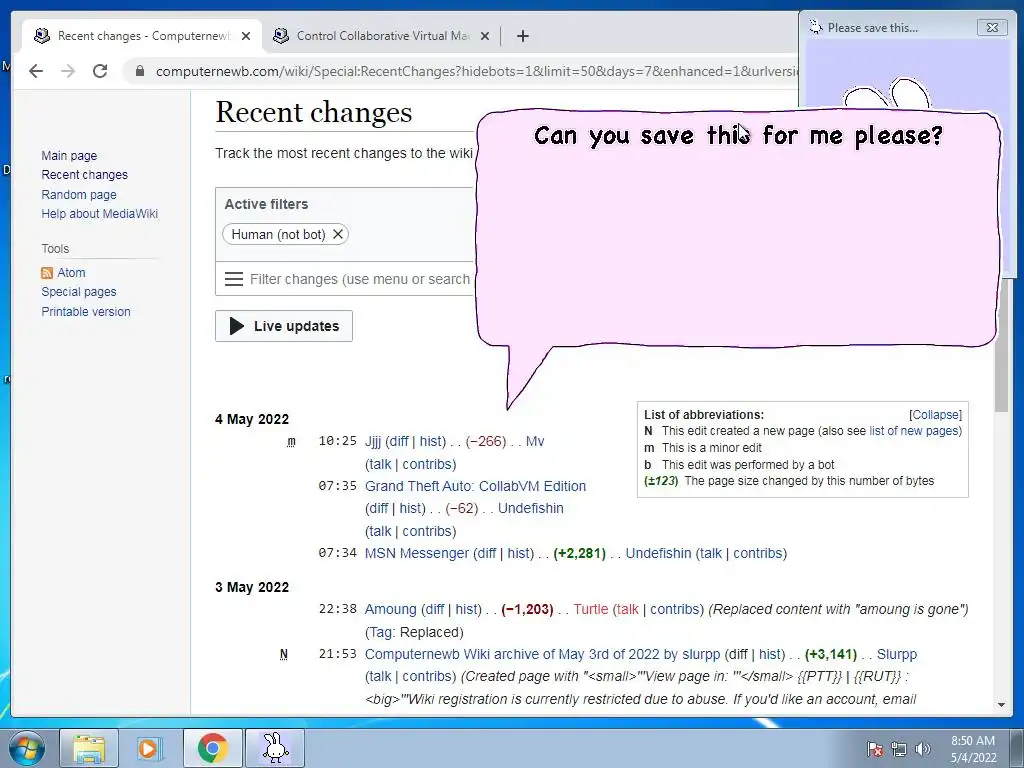Click the browser forward arrow
Image resolution: width=1024 pixels, height=768 pixels.
68,71
